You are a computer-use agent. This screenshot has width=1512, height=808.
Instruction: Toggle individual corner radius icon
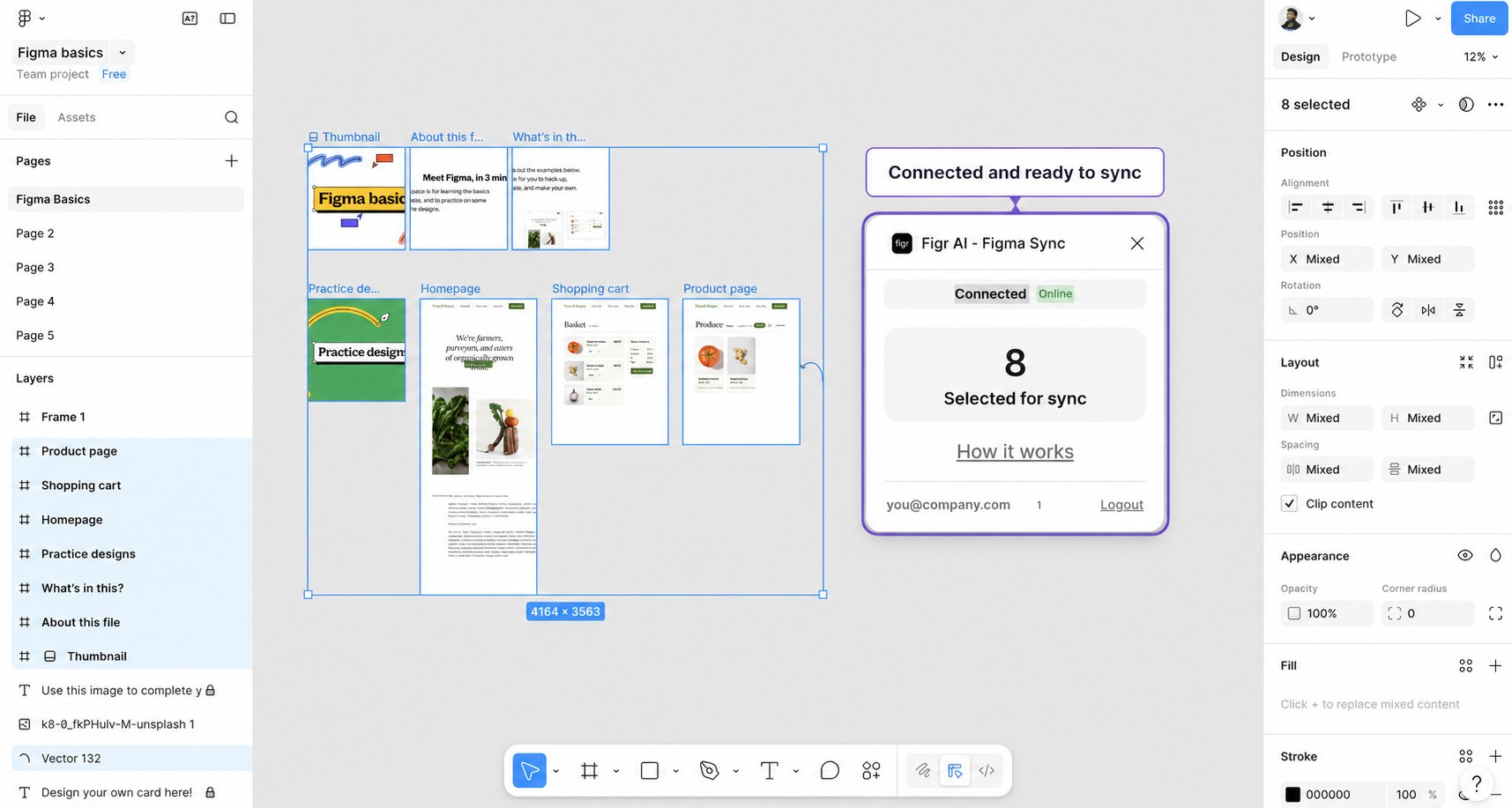tap(1495, 613)
